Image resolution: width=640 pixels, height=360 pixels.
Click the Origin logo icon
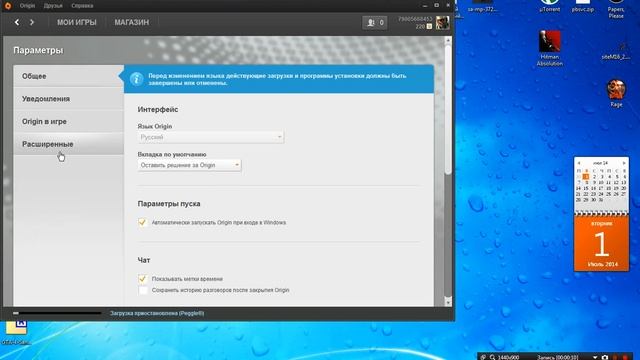pos(7,6)
